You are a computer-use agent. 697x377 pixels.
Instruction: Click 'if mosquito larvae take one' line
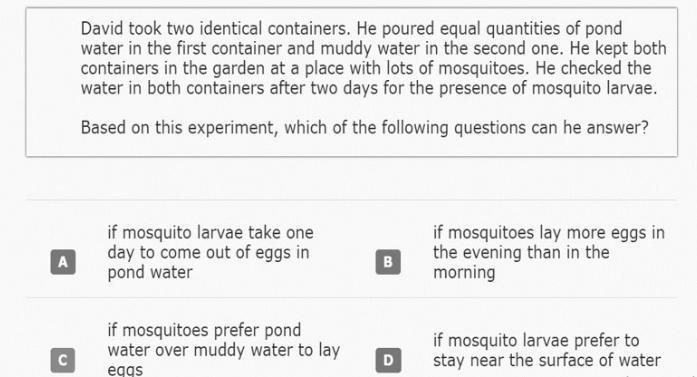tap(210, 233)
